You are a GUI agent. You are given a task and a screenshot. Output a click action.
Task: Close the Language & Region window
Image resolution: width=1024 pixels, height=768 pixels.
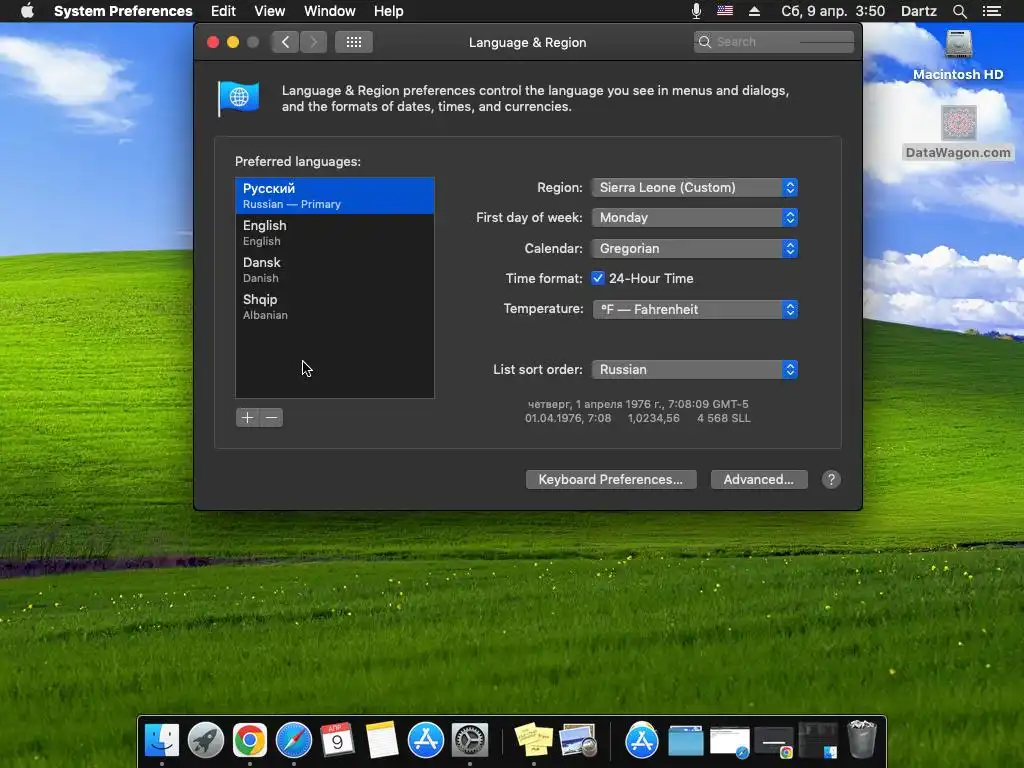pos(213,42)
